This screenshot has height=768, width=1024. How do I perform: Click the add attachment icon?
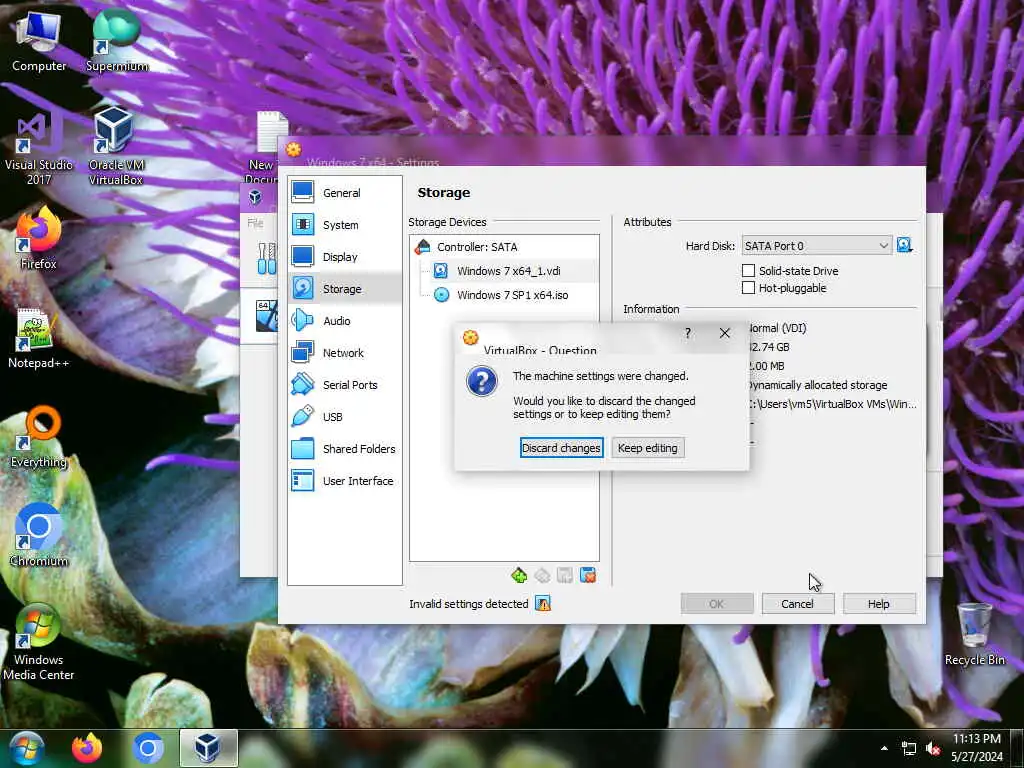click(565, 575)
